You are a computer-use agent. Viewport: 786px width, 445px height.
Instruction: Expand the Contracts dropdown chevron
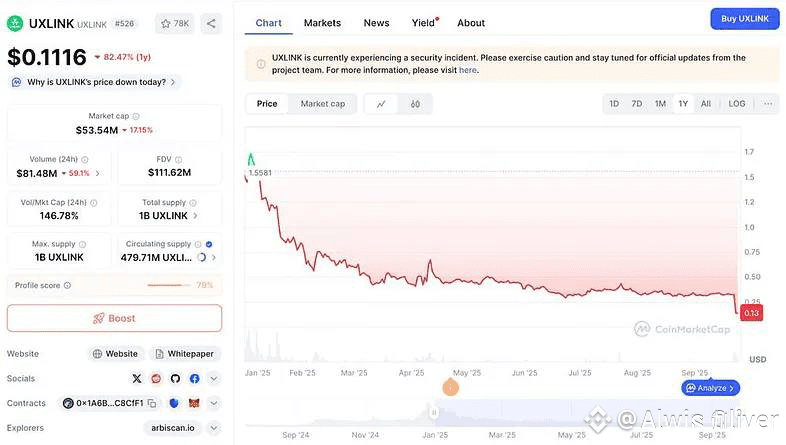[x=214, y=403]
